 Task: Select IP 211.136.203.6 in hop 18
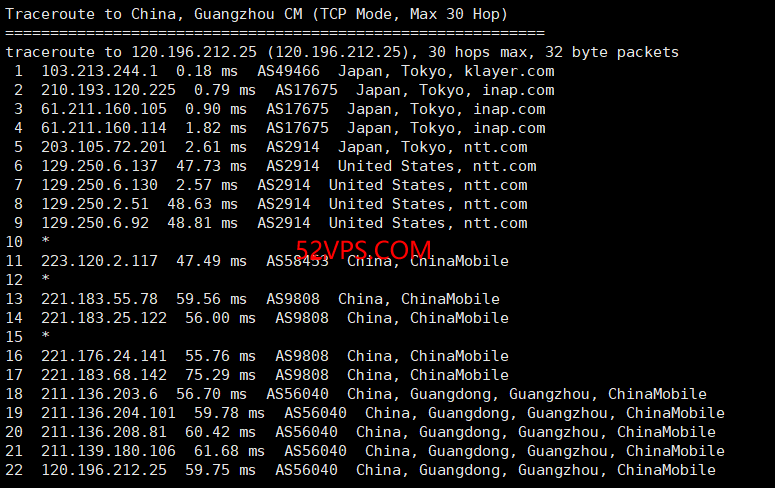point(99,394)
